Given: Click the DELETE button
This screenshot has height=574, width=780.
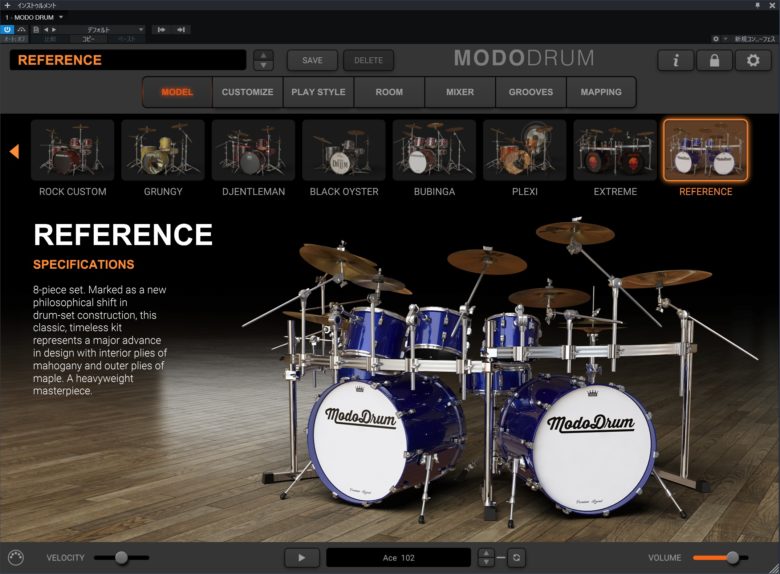Looking at the screenshot, I should point(369,60).
